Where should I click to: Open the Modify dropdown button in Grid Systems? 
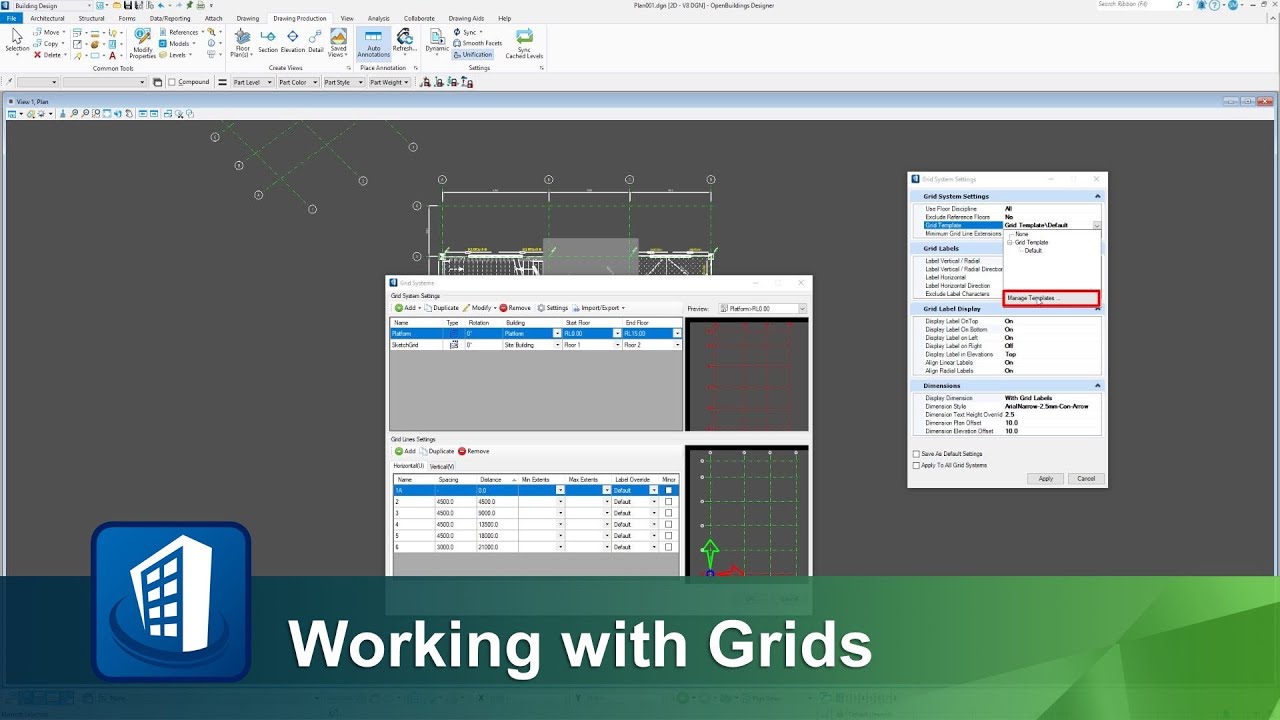point(478,308)
